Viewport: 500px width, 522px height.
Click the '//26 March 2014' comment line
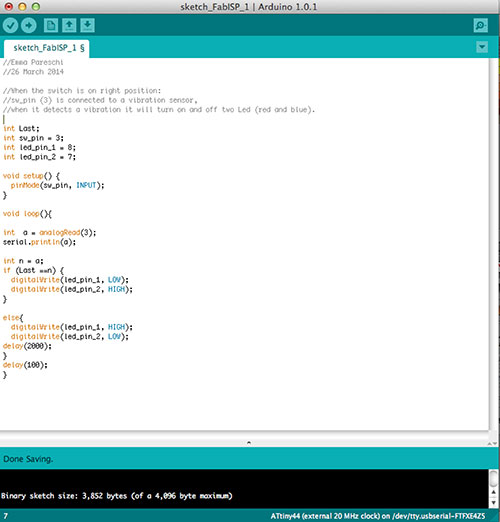33,72
